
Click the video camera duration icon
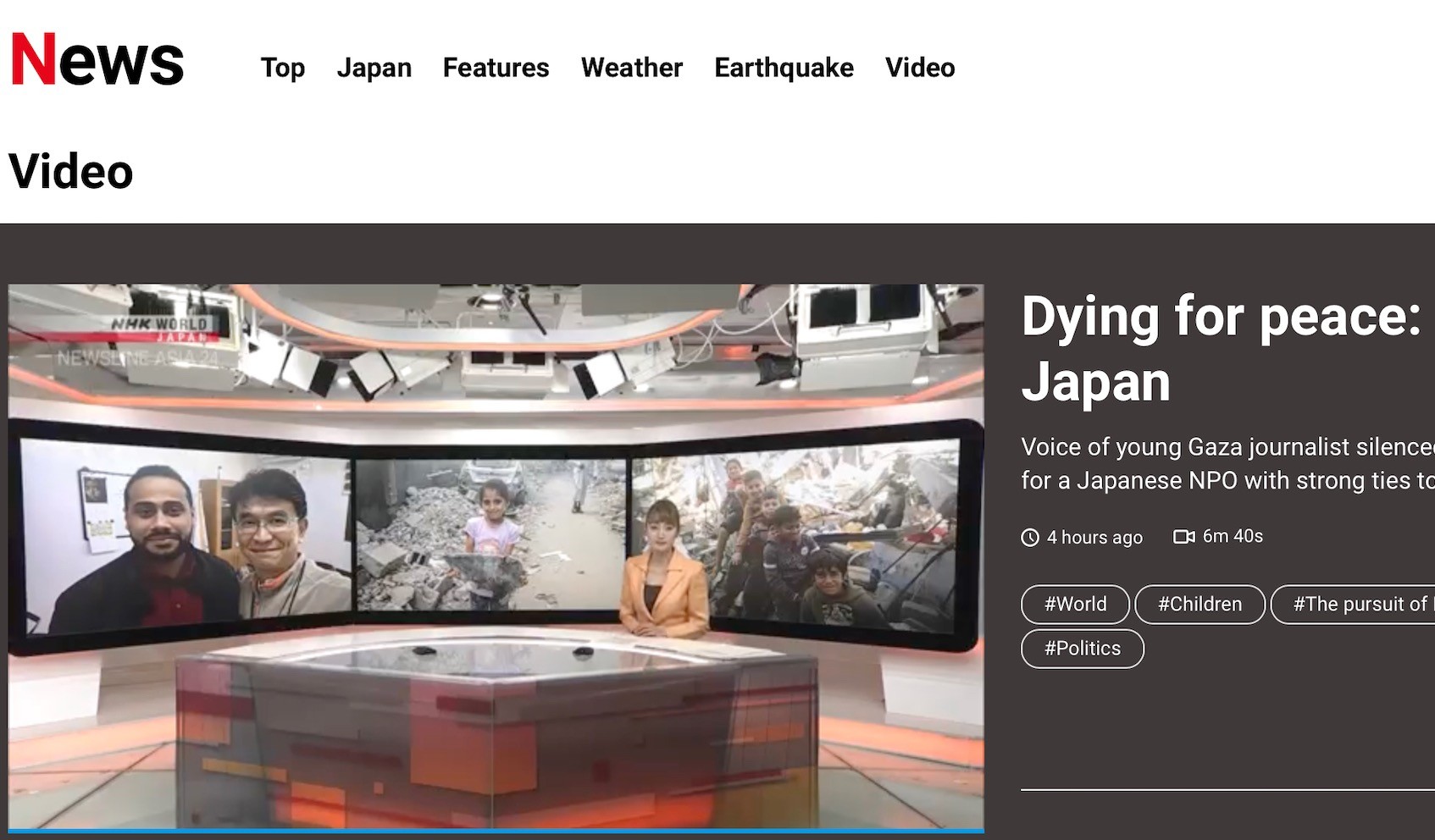(1183, 537)
